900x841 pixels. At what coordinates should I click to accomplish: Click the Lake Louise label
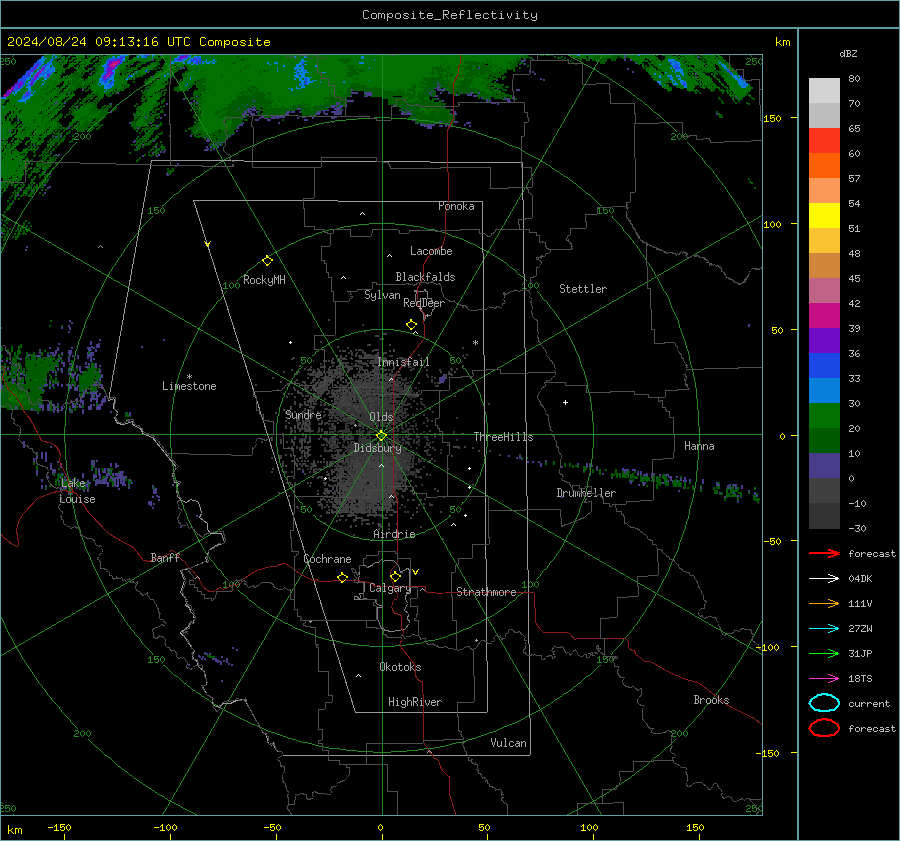coord(77,491)
